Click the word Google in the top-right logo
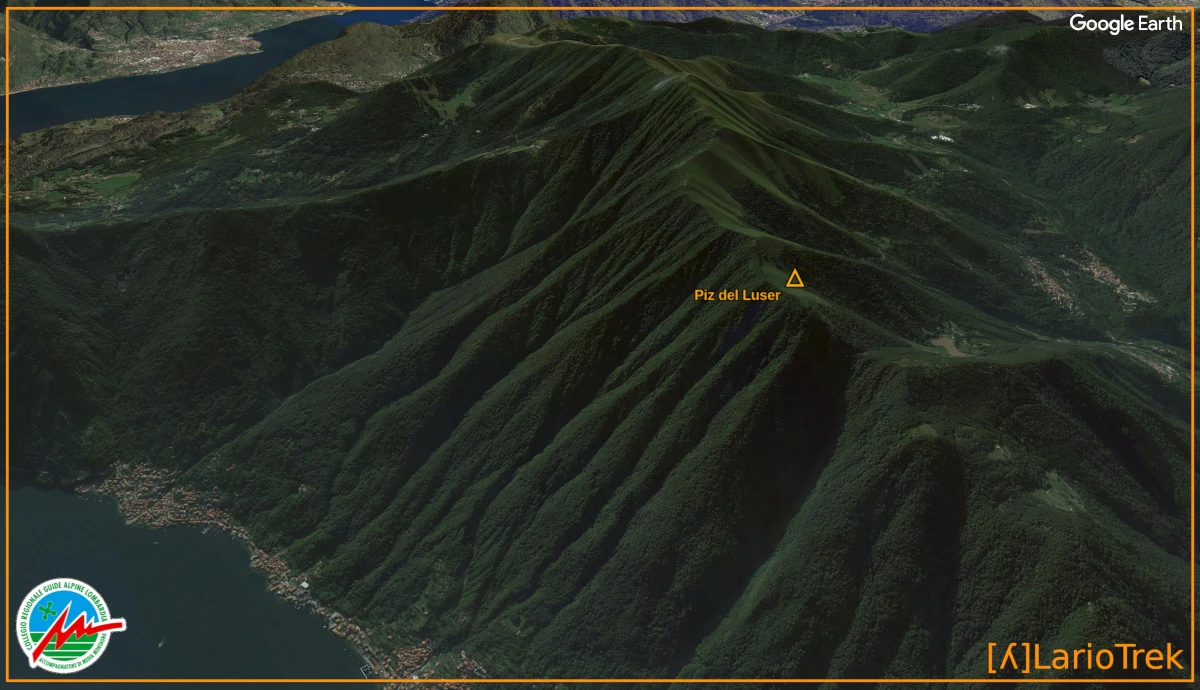 pos(1102,24)
